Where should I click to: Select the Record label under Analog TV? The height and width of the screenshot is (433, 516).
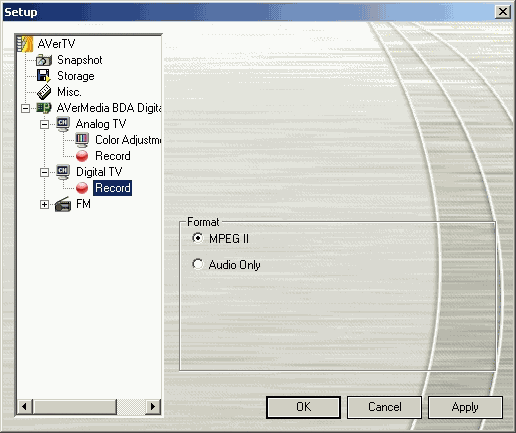coord(113,156)
